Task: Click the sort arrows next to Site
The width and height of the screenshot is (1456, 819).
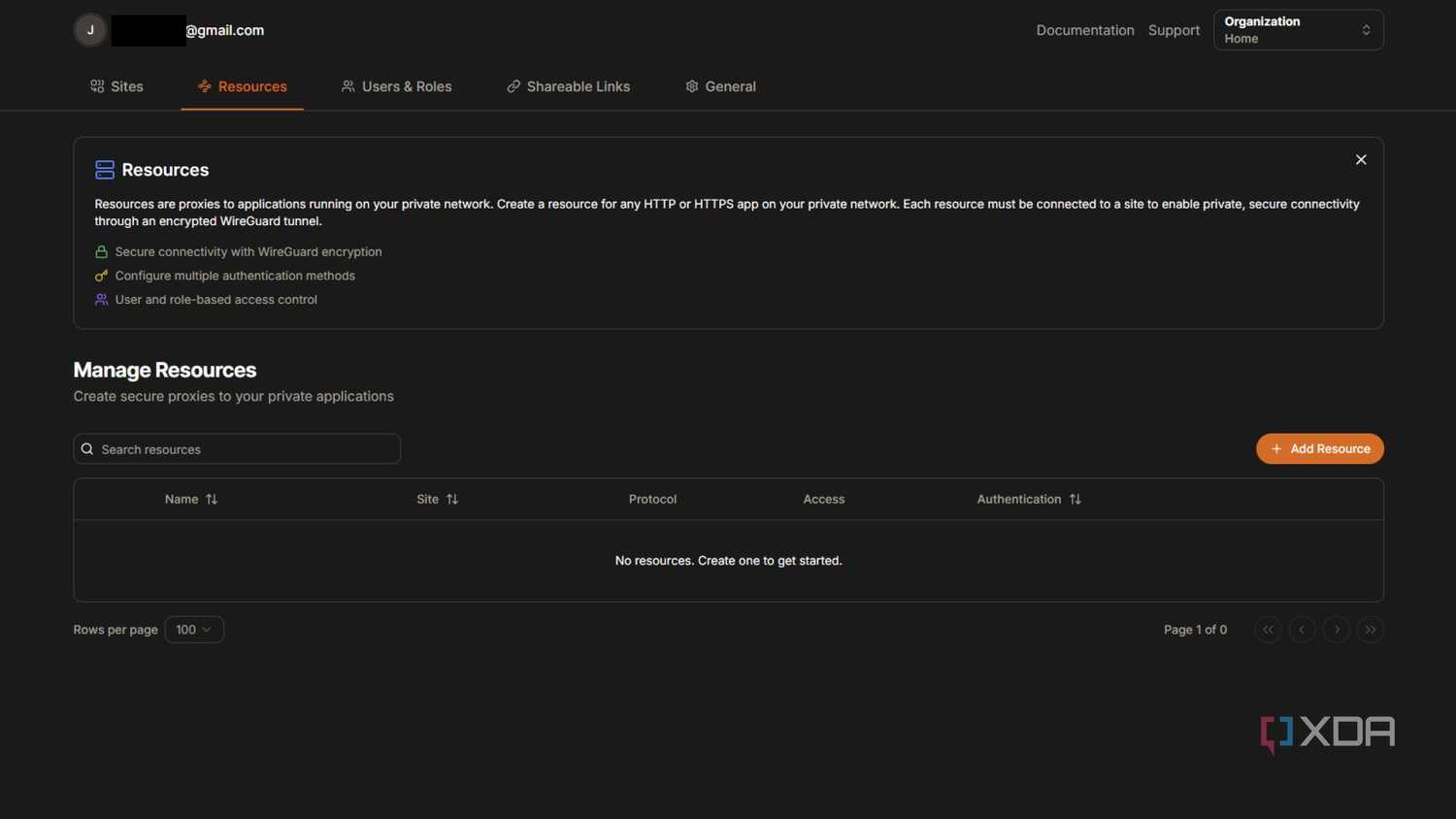Action: (x=452, y=499)
